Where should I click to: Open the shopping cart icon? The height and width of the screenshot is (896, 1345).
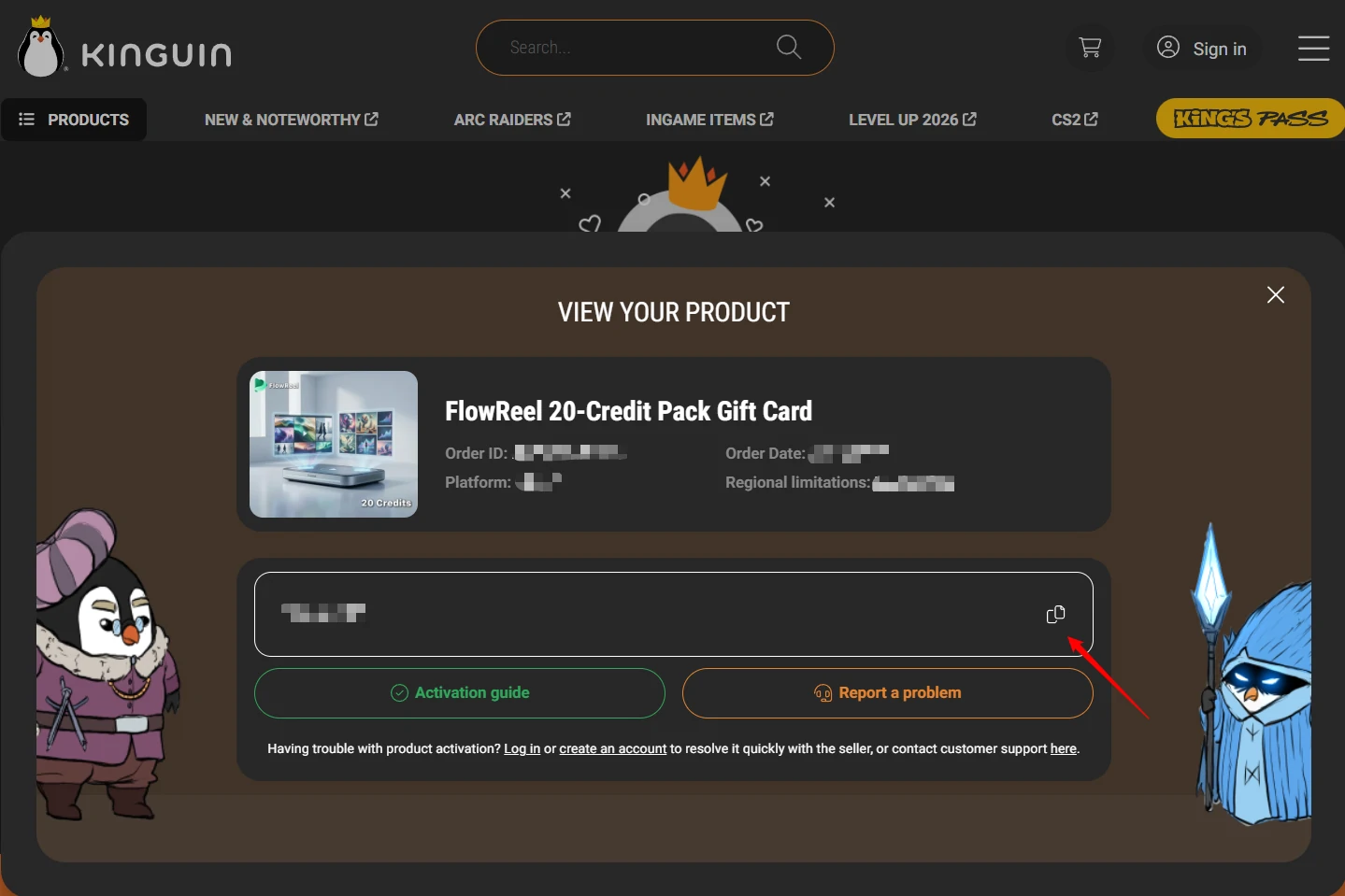coord(1090,48)
